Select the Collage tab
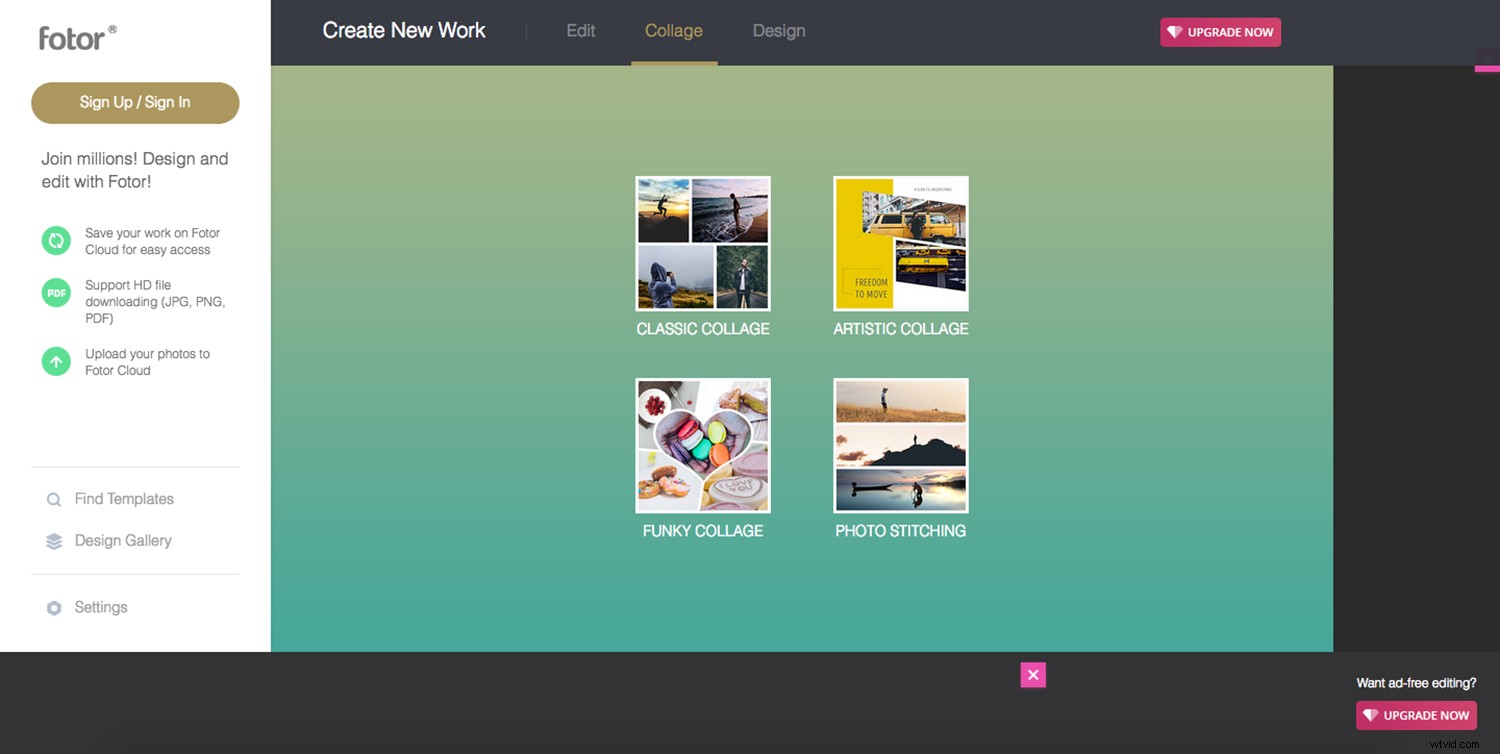Image resolution: width=1500 pixels, height=754 pixels. (673, 30)
